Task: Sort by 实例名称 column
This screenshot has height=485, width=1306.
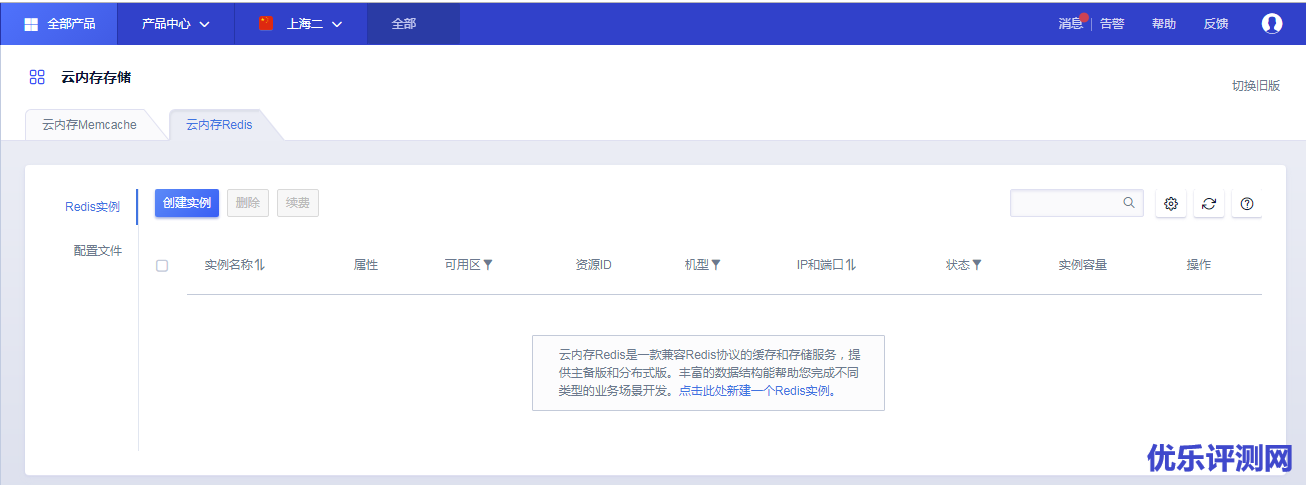Action: (x=260, y=265)
